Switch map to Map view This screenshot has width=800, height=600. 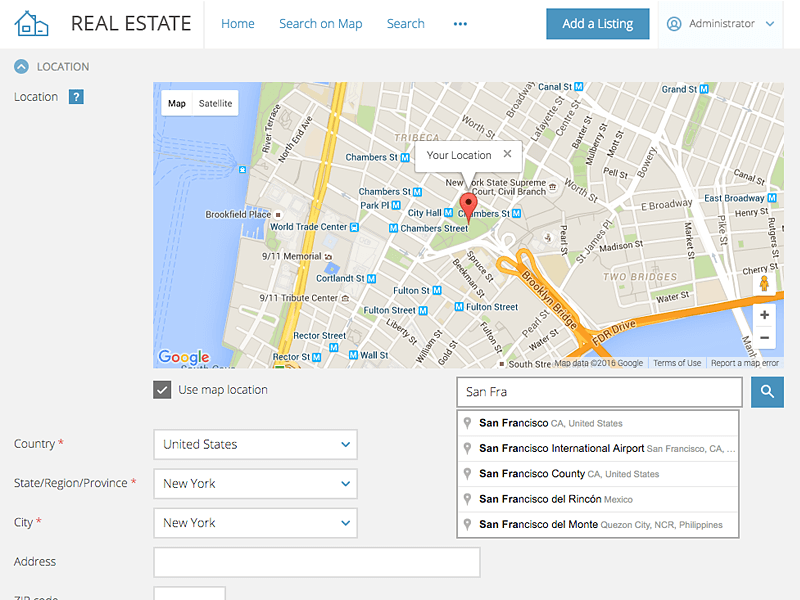(177, 104)
